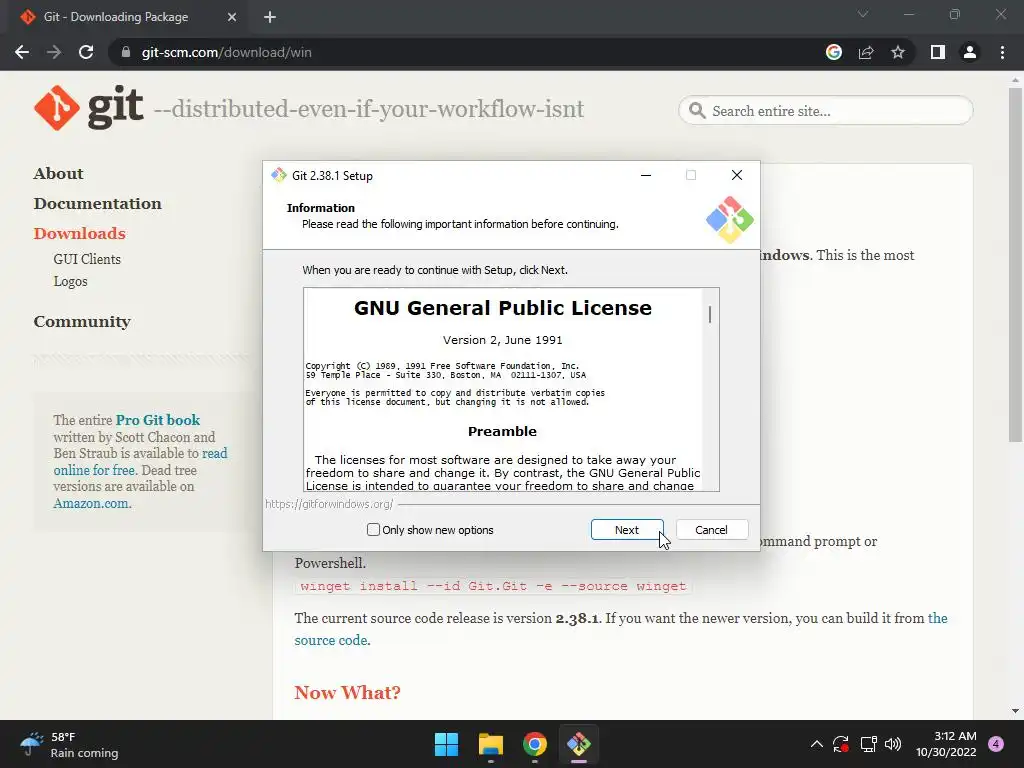Open the gitforwindows.org link in installer

(x=329, y=504)
